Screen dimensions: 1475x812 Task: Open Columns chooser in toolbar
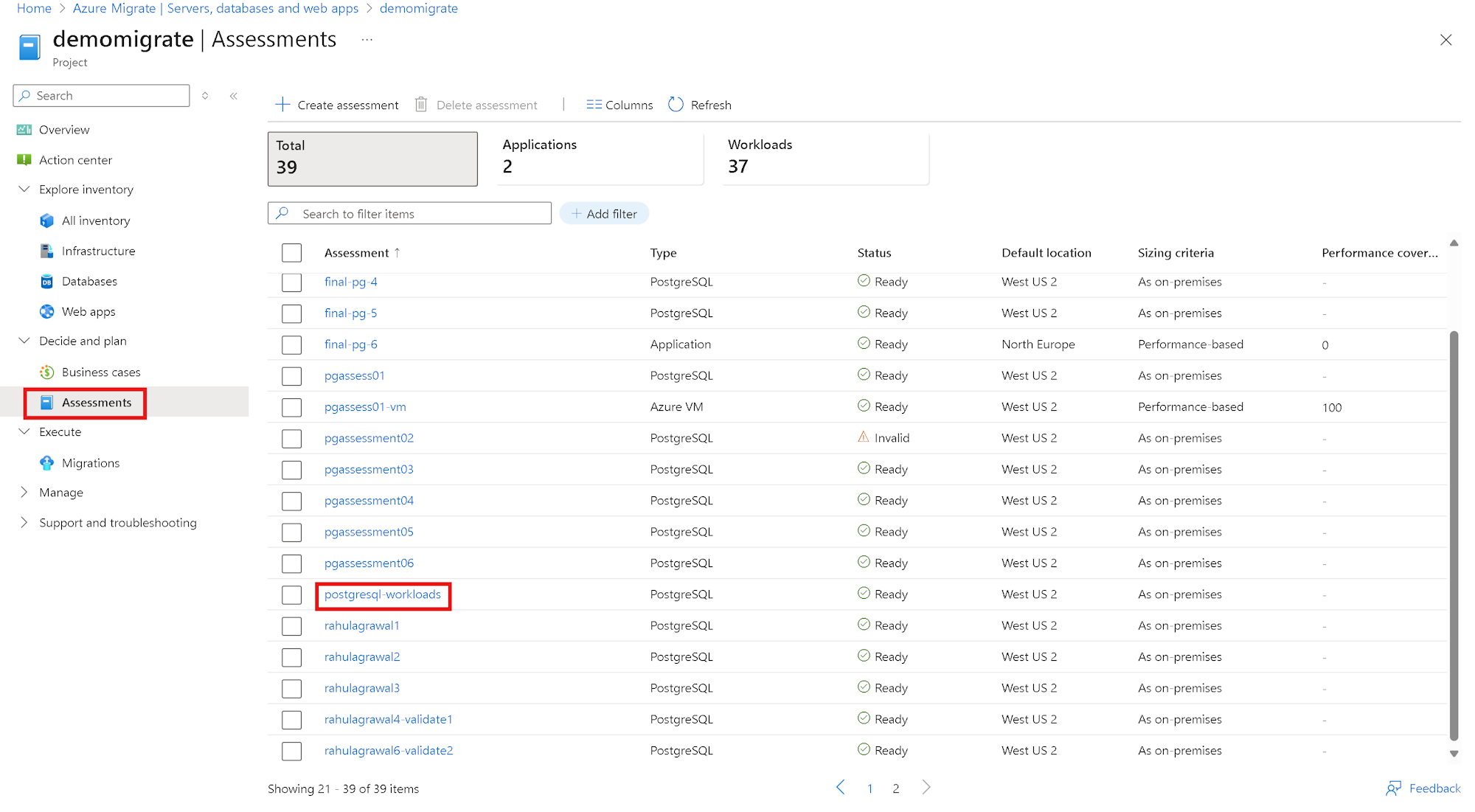(619, 105)
